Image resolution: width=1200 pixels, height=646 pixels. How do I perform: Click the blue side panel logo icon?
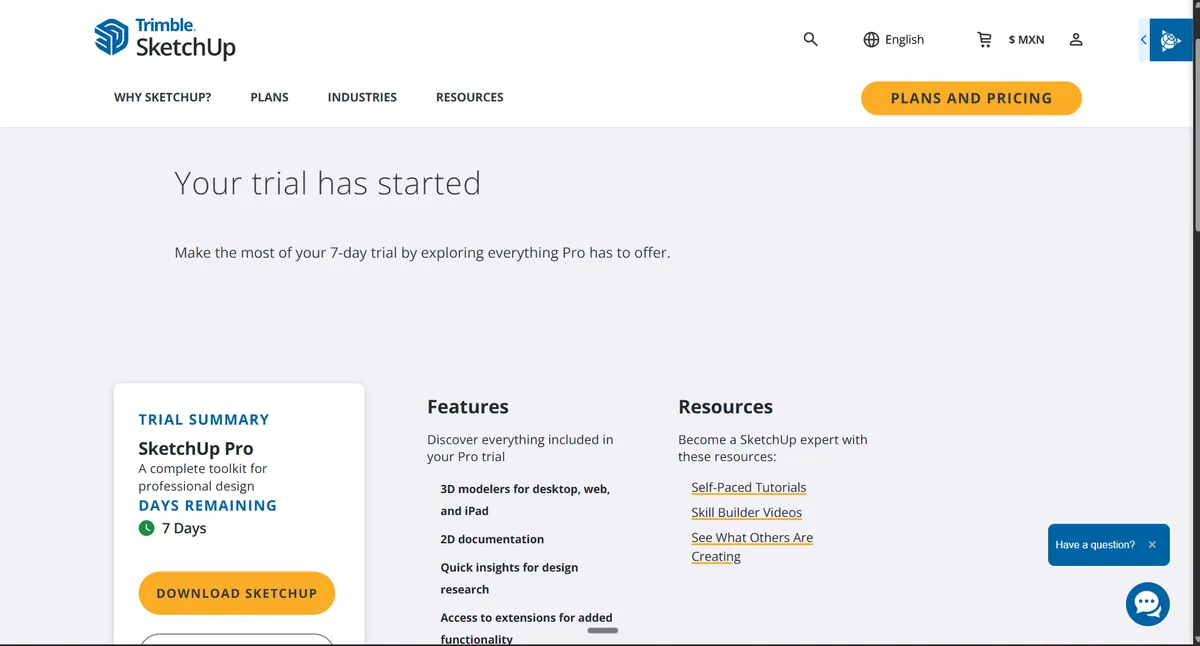click(x=1171, y=40)
